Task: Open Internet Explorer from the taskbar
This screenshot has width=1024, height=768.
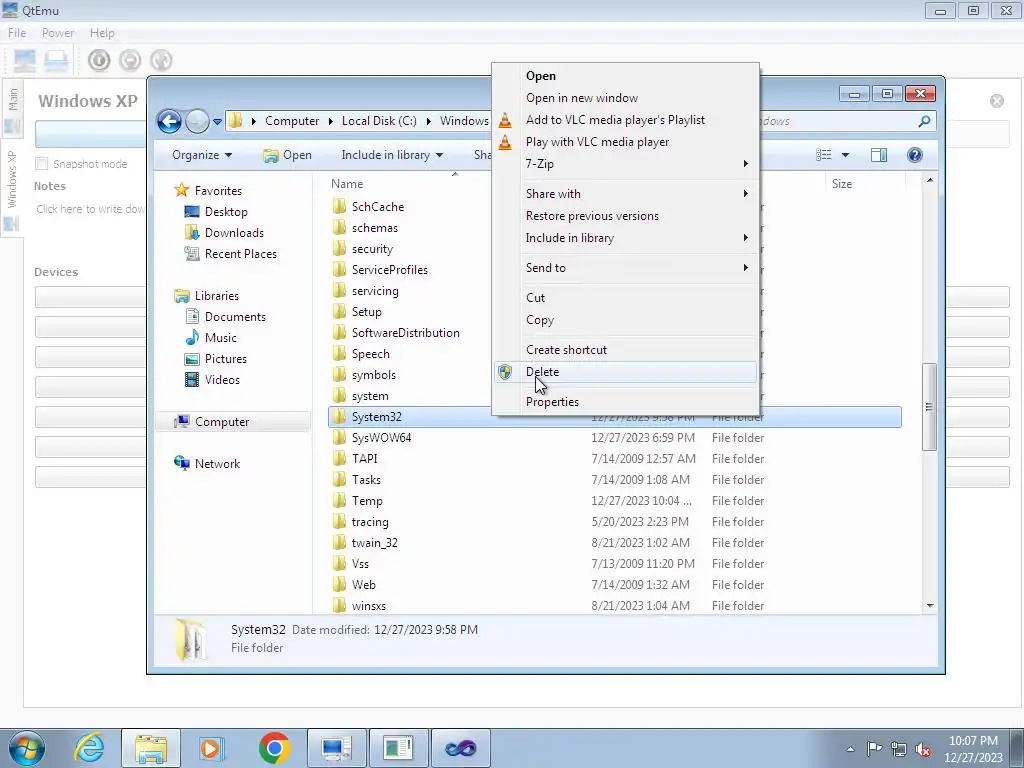Action: click(89, 748)
